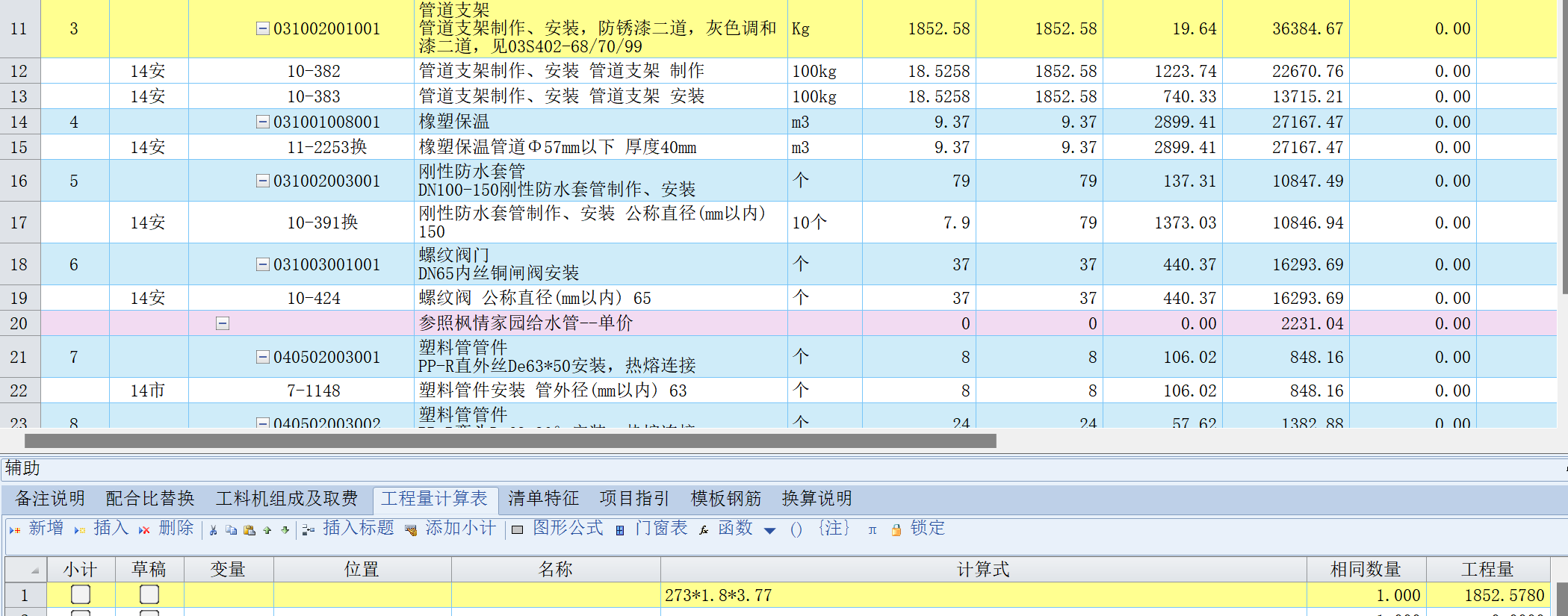Viewport: 1568px width, 616px height.
Task: Click the π symbol button
Action: (873, 530)
